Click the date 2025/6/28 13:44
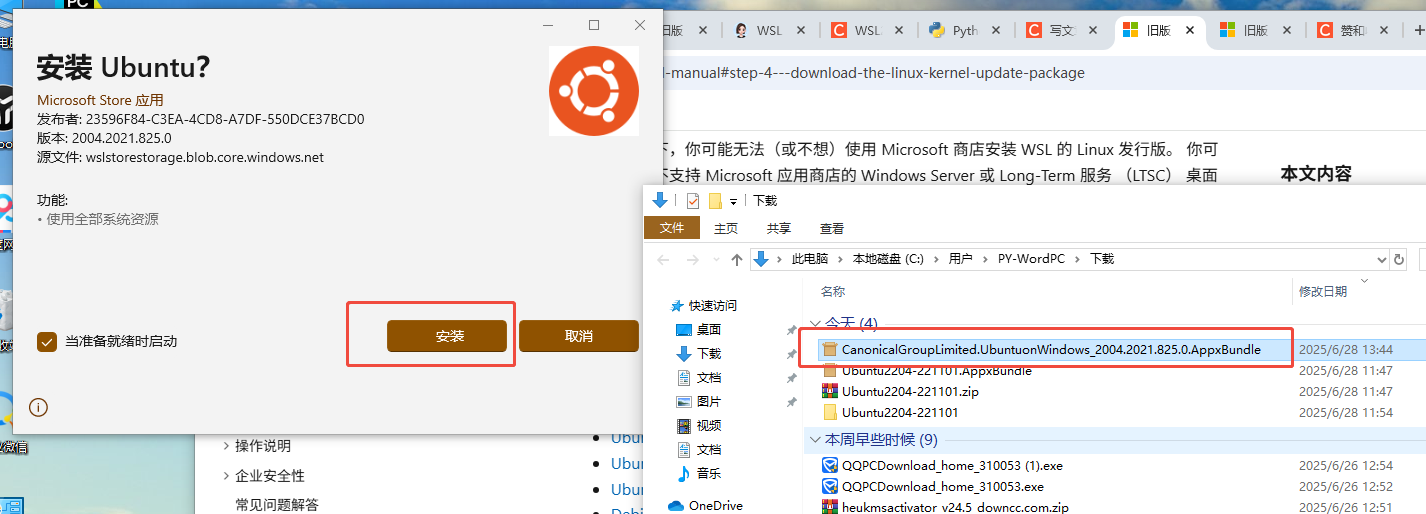This screenshot has height=514, width=1426. pyautogui.click(x=1346, y=350)
